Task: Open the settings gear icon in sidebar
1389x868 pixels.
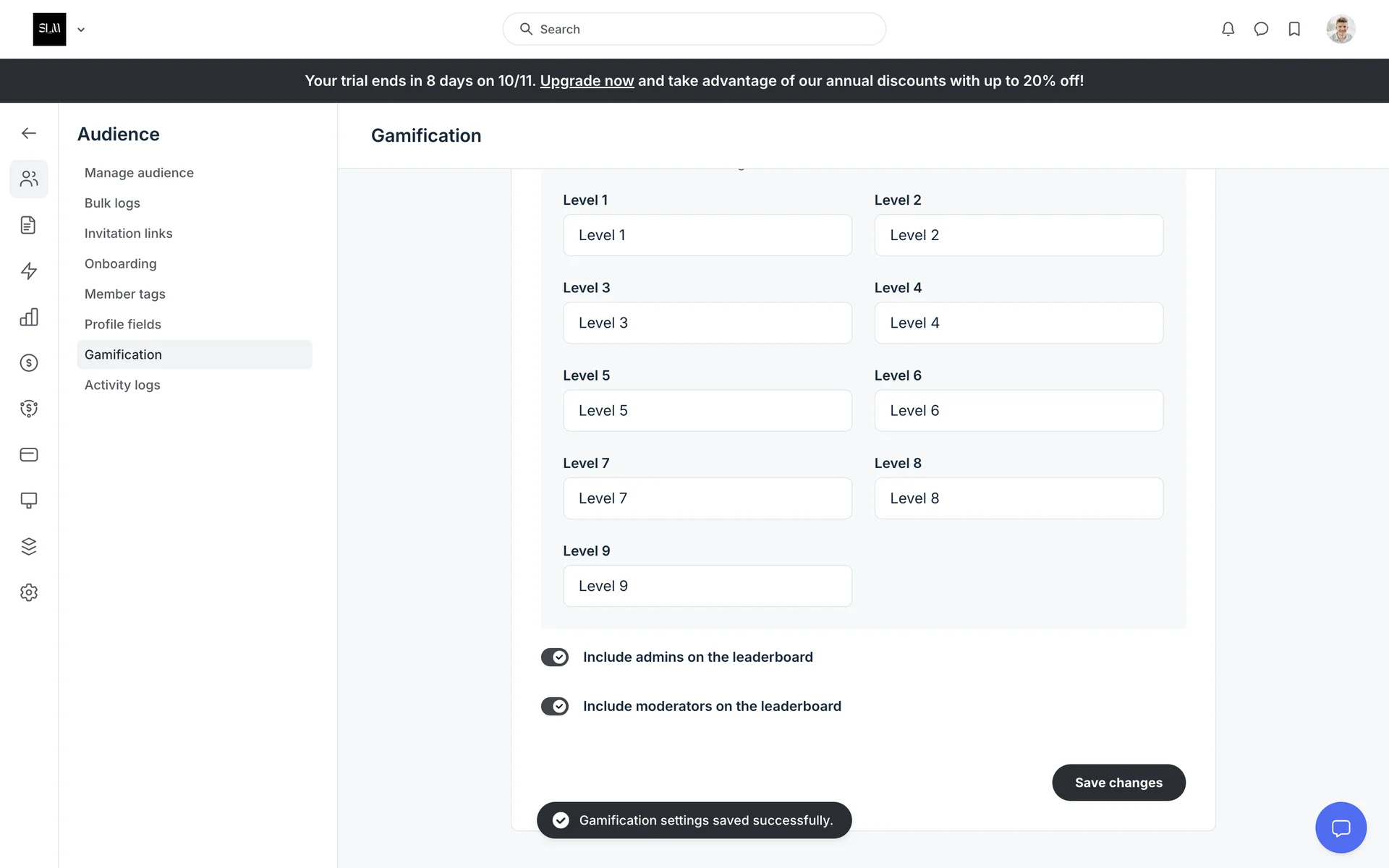Action: click(x=29, y=592)
